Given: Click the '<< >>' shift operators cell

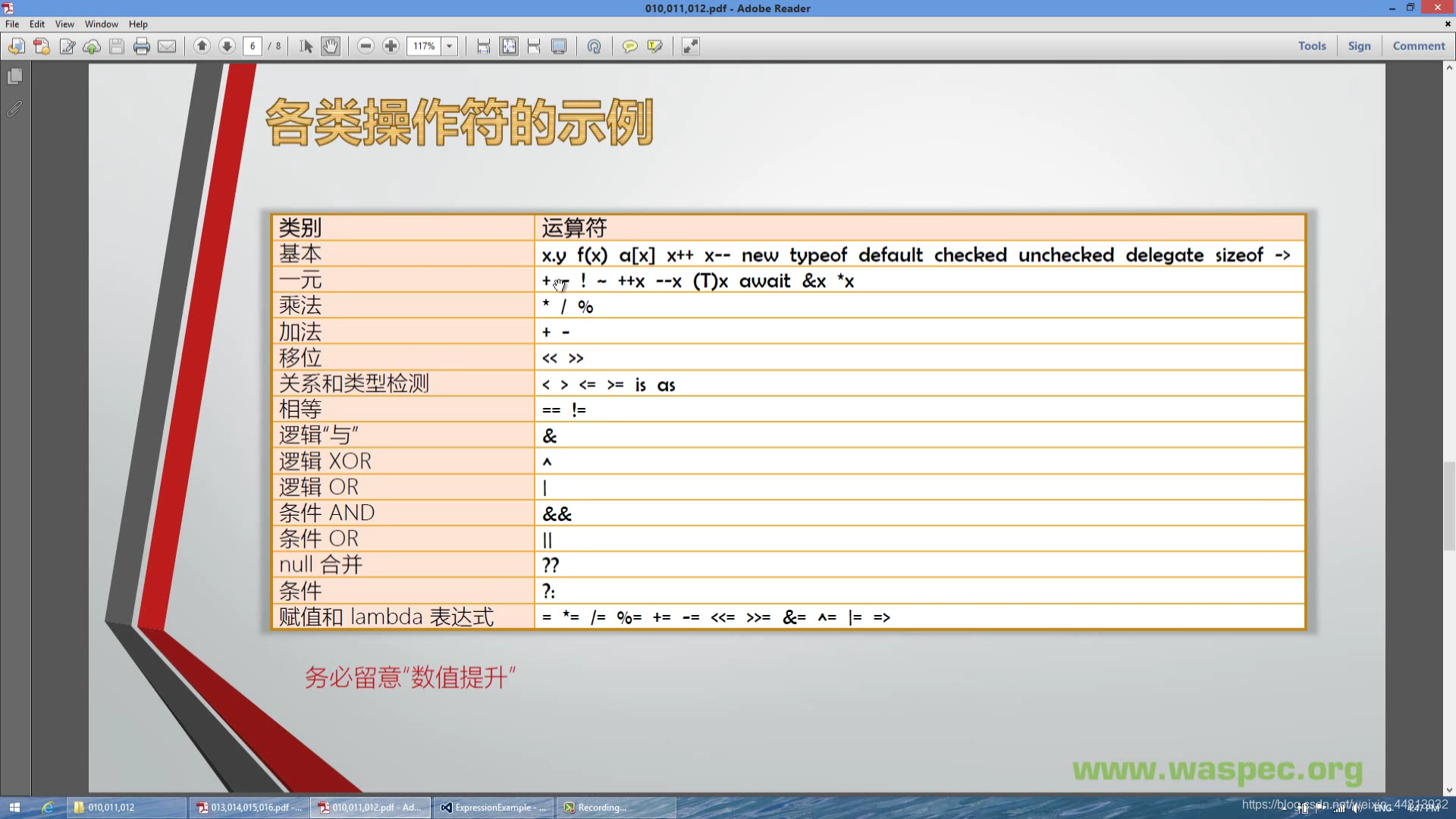Looking at the screenshot, I should [919, 358].
